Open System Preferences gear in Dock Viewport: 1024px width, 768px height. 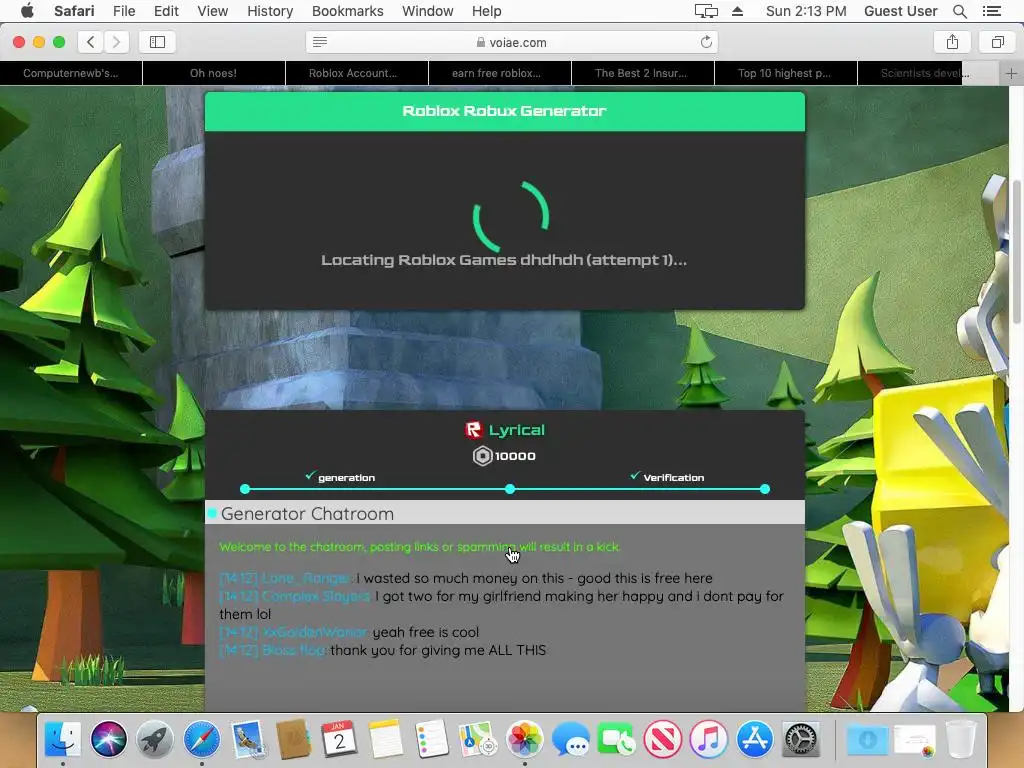click(x=801, y=739)
